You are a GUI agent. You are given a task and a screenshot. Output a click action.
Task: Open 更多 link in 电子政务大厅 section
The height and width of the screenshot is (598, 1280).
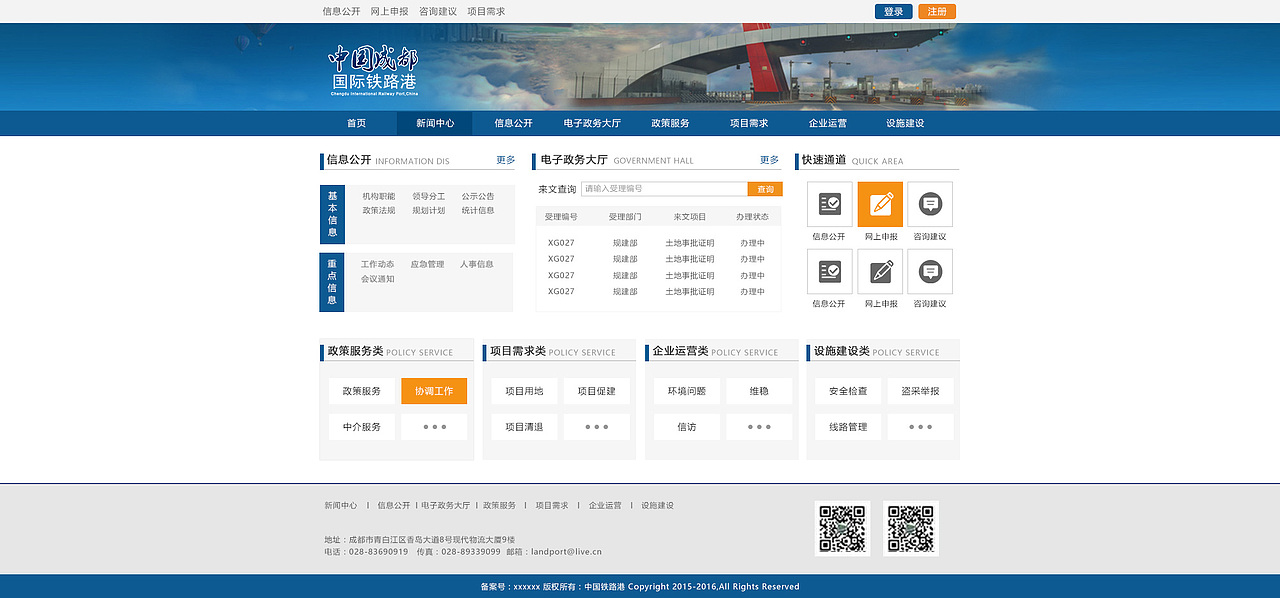(x=768, y=159)
